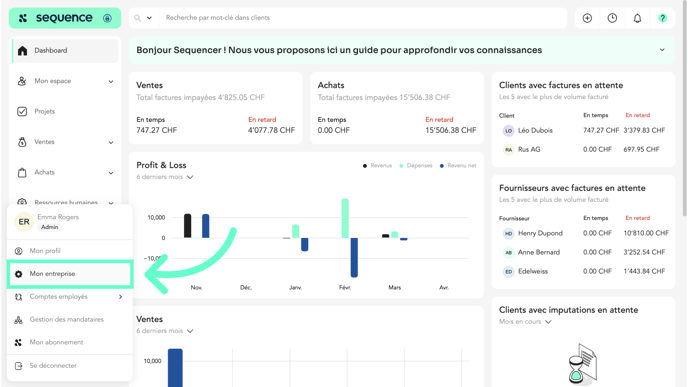The width and height of the screenshot is (688, 387).
Task: Click the Mon abonnement icon
Action: 18,343
